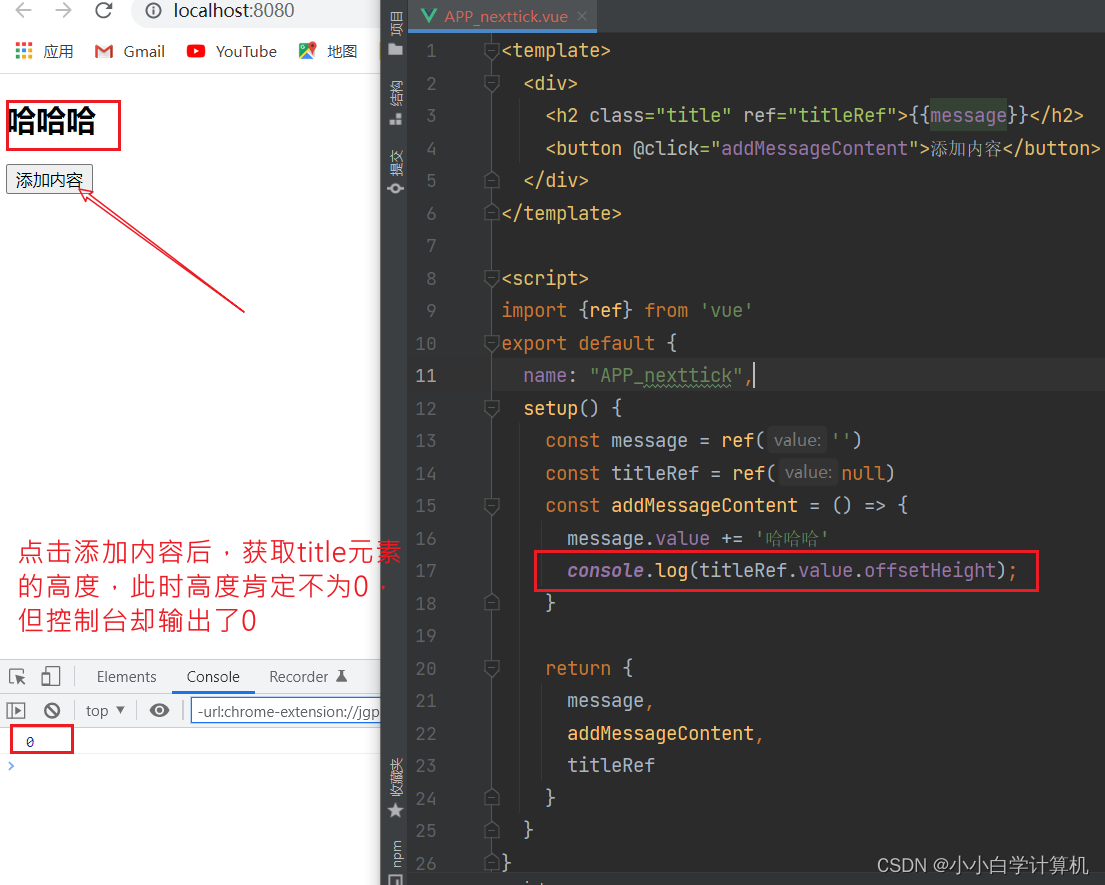This screenshot has height=885, width=1105.
Task: Open the 提交 commit tool window
Action: point(395,172)
